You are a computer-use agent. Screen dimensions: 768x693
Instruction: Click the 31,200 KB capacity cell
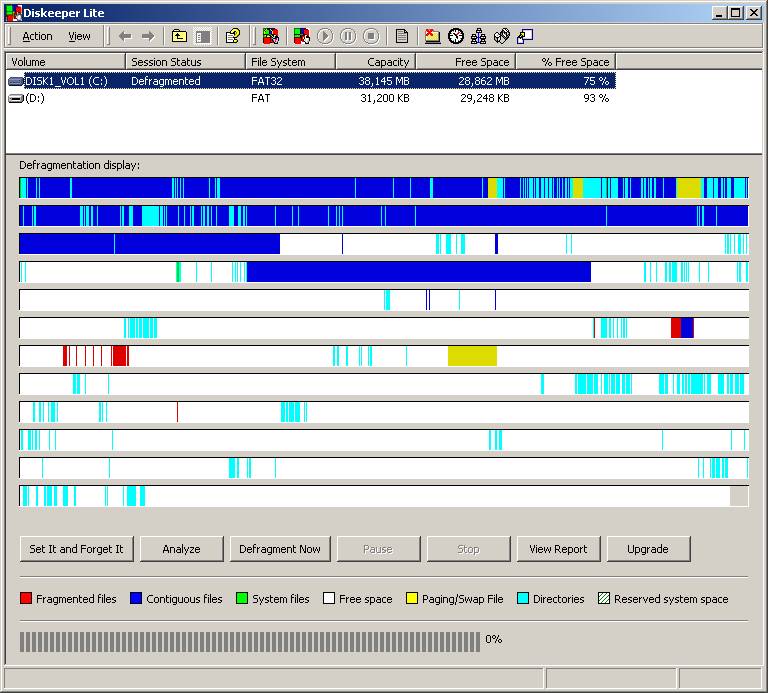pos(384,98)
